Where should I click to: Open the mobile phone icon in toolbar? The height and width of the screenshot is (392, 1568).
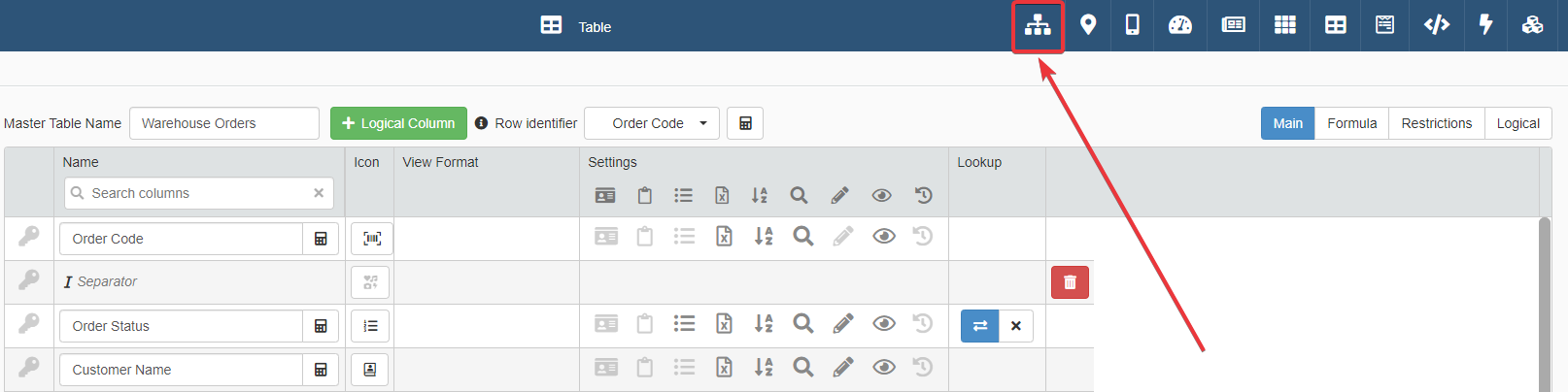1132,25
